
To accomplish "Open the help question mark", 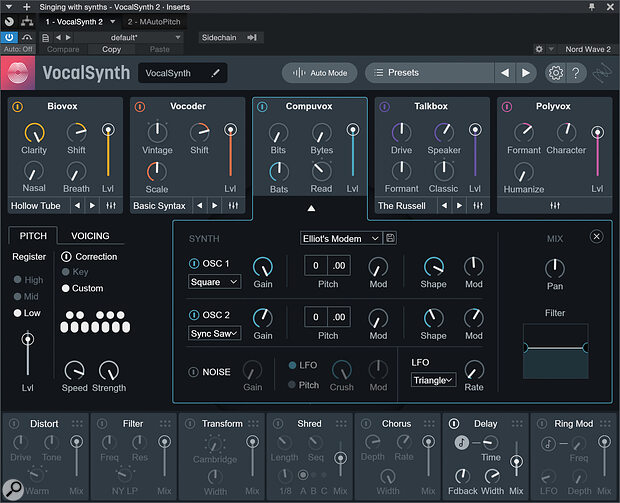I will click(576, 73).
